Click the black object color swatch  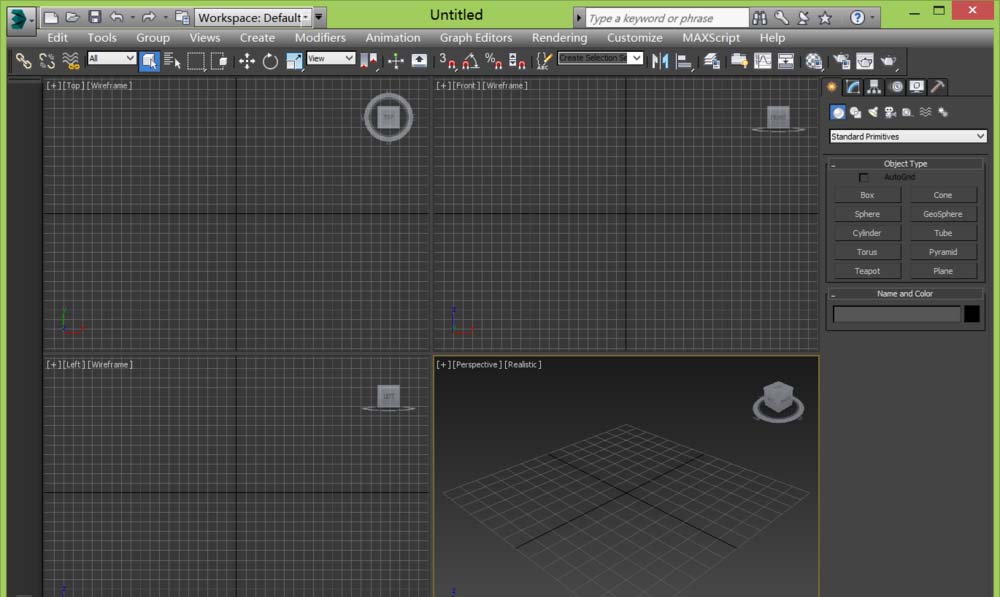point(971,314)
